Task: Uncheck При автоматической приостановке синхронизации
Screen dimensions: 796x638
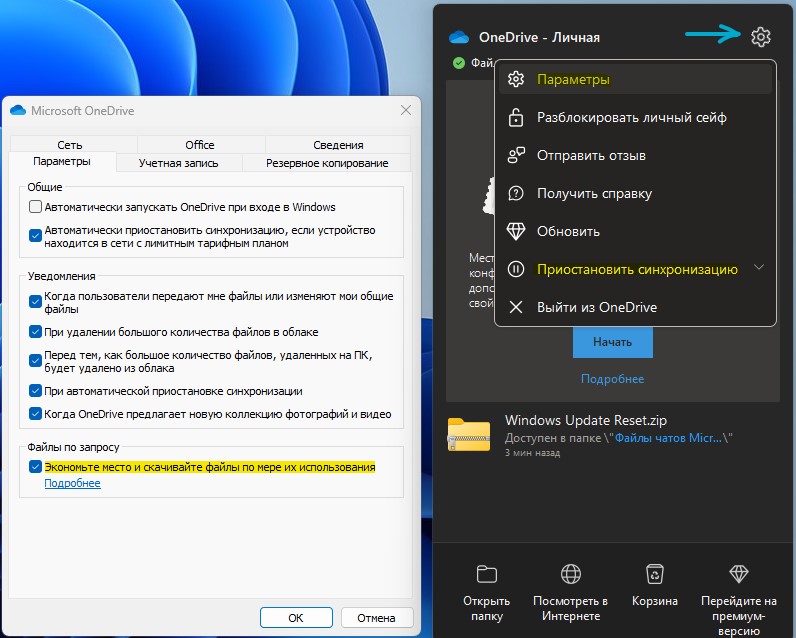Action: [35, 391]
